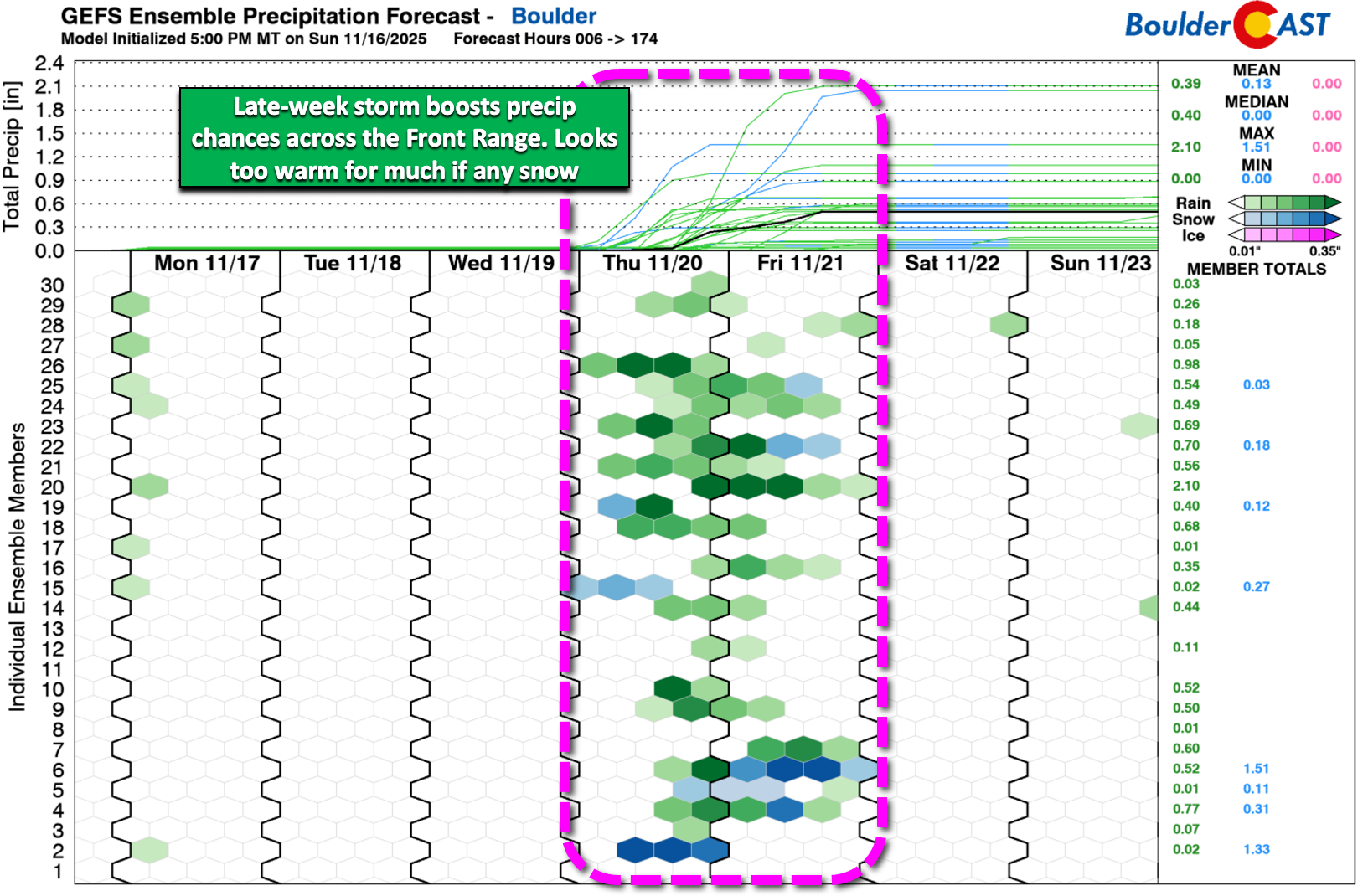Click the right arrow on the Ice legend scale
Image resolution: width=1368 pixels, height=896 pixels.
click(x=1333, y=235)
